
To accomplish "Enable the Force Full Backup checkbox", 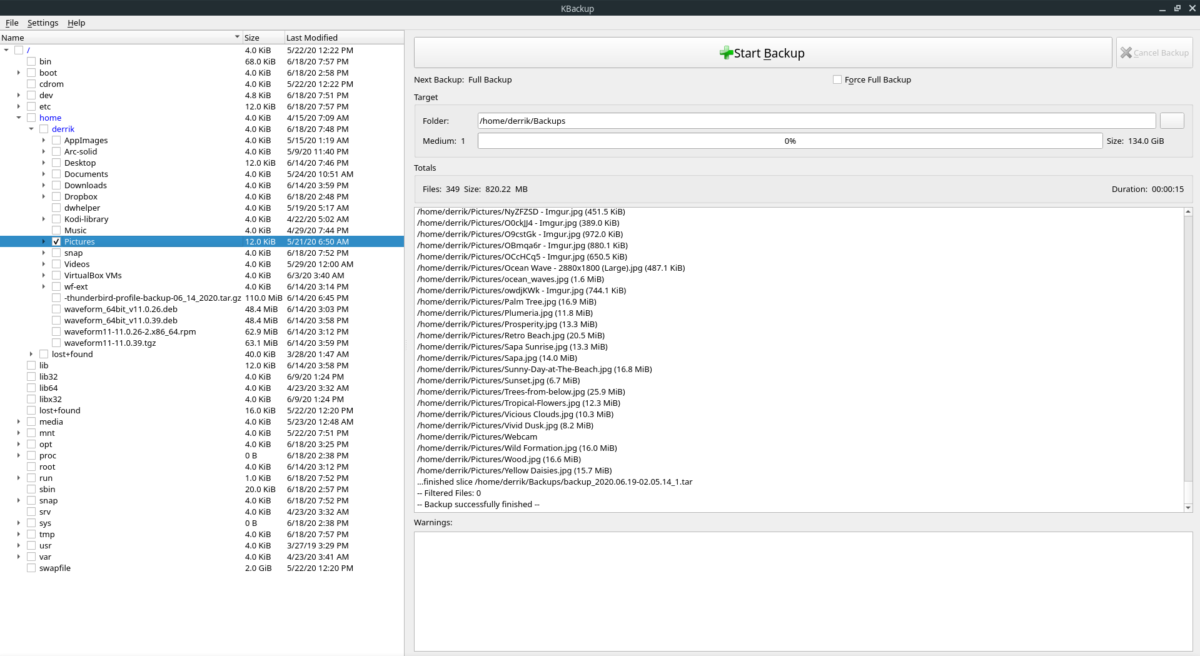I will point(837,80).
